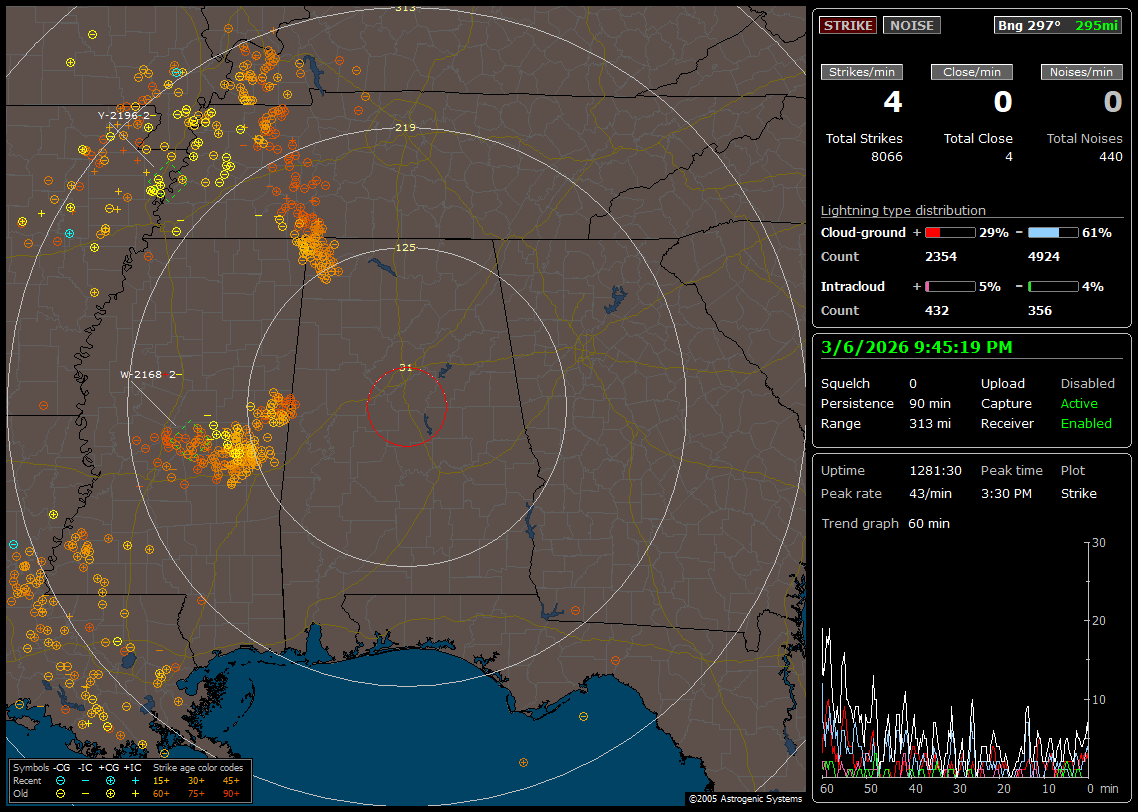Click the recent -CG cyan symbol in legend
Viewport: 1138px width, 812px height.
click(x=61, y=780)
